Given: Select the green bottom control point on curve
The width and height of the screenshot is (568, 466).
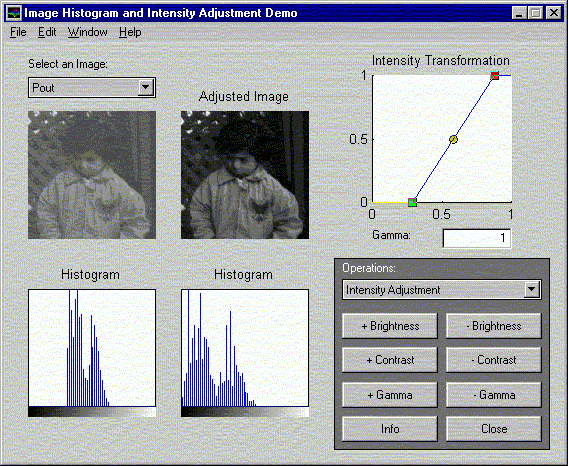Looking at the screenshot, I should click(412, 202).
